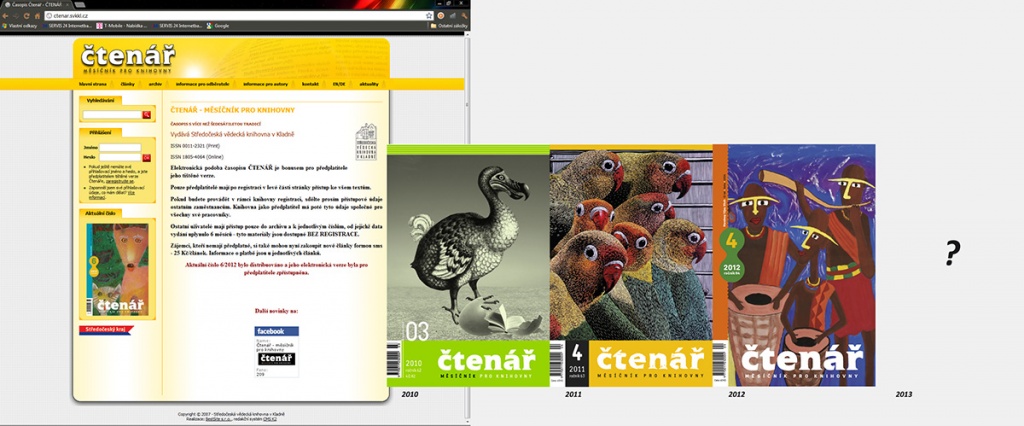Click the ČTENÁŘ - MĚSÍČNÍK PRO KNIHOVNY heading
Viewport: 1024px width, 426px height.
(x=232, y=110)
